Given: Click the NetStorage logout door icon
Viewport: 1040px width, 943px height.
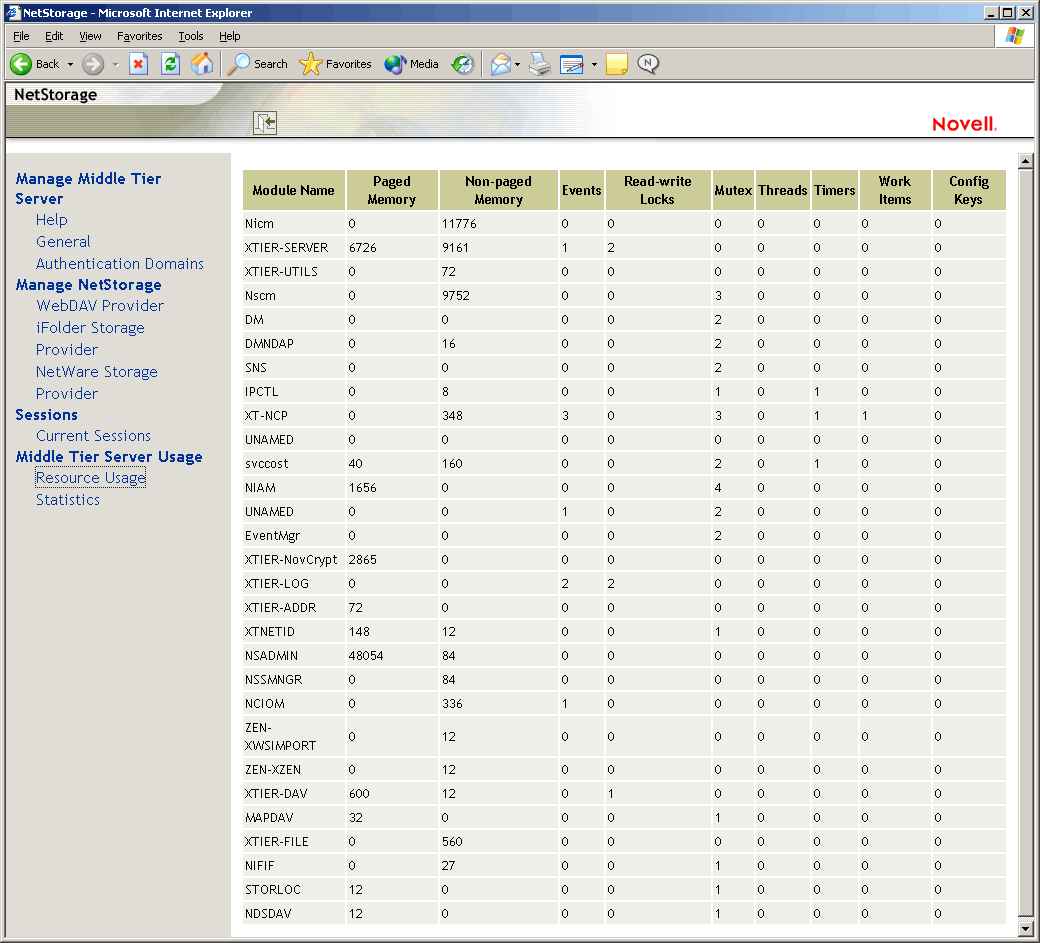Looking at the screenshot, I should [265, 122].
